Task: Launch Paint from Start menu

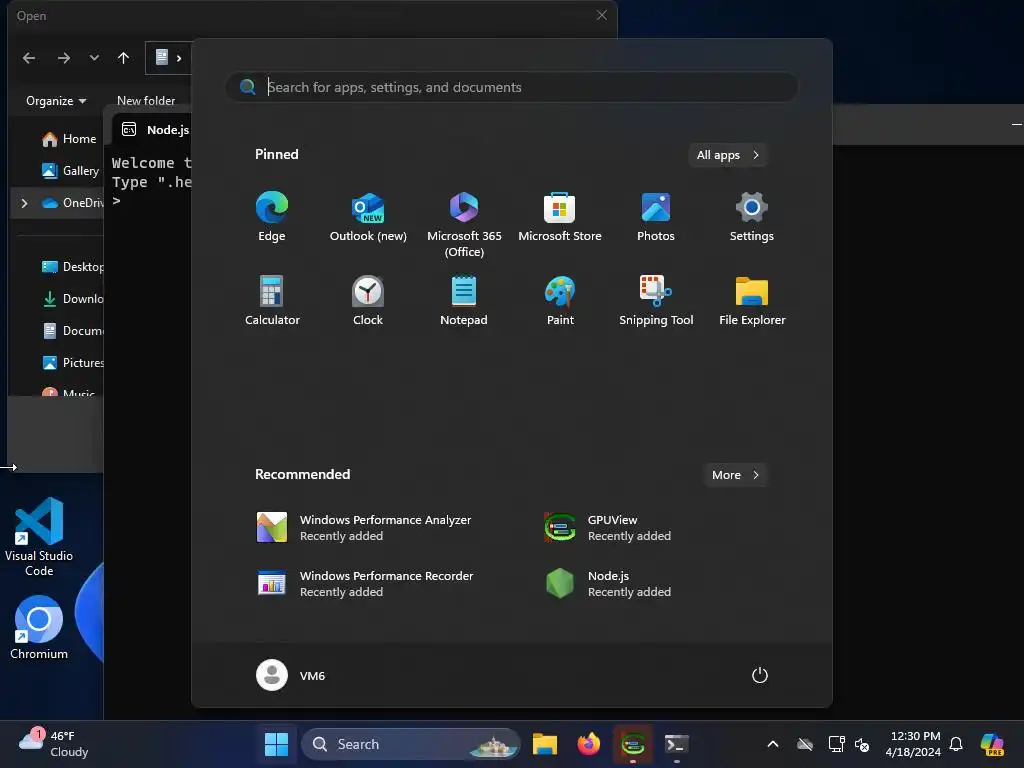Action: click(x=560, y=301)
